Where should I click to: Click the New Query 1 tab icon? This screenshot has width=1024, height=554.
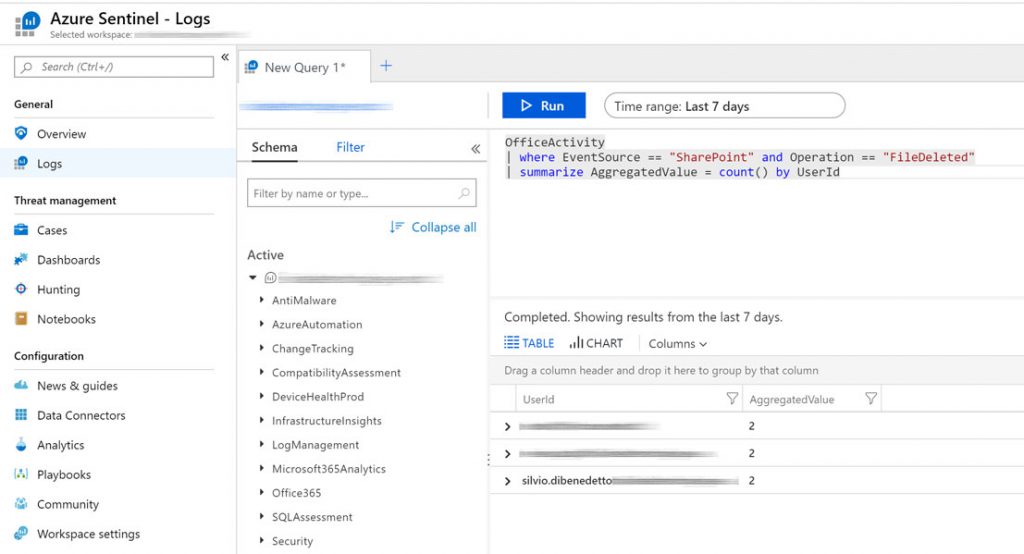tap(251, 67)
